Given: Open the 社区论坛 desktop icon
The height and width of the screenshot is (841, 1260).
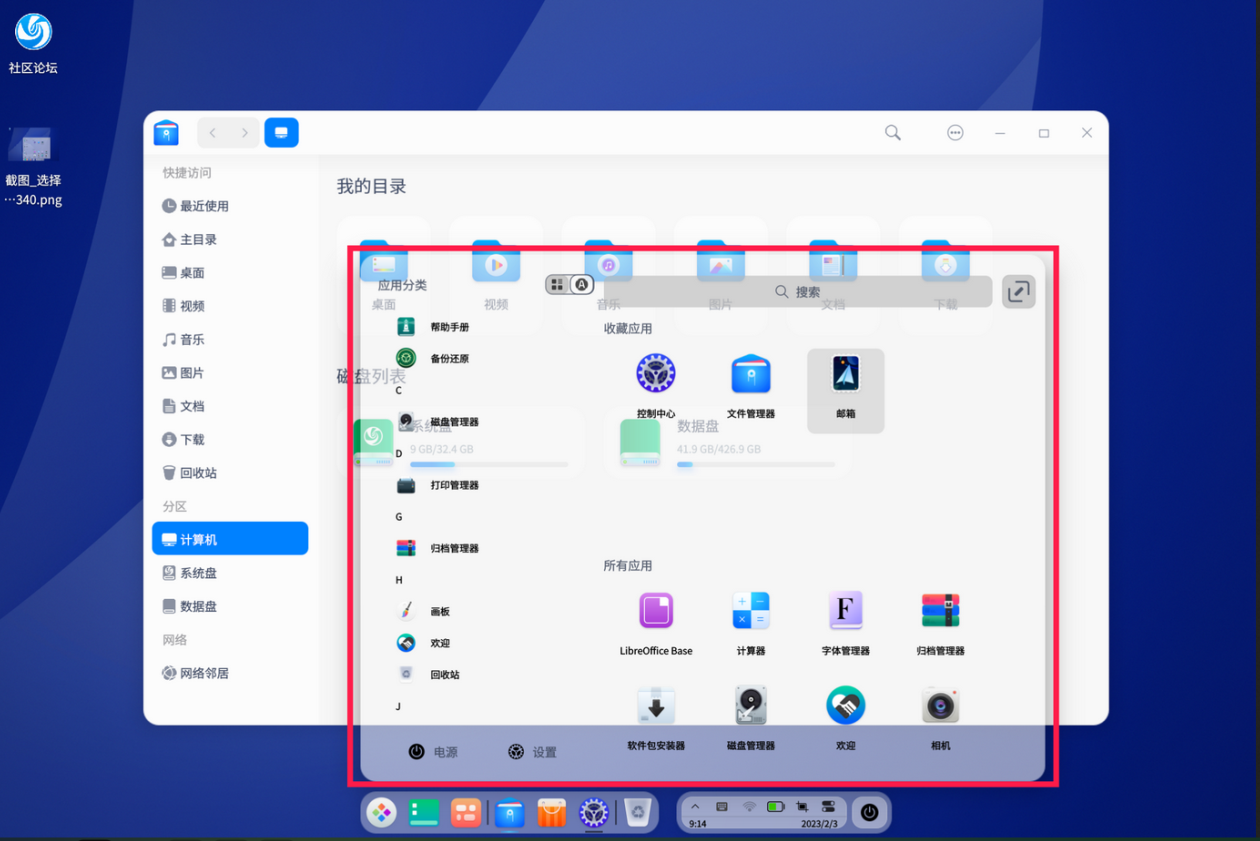Looking at the screenshot, I should 33,44.
